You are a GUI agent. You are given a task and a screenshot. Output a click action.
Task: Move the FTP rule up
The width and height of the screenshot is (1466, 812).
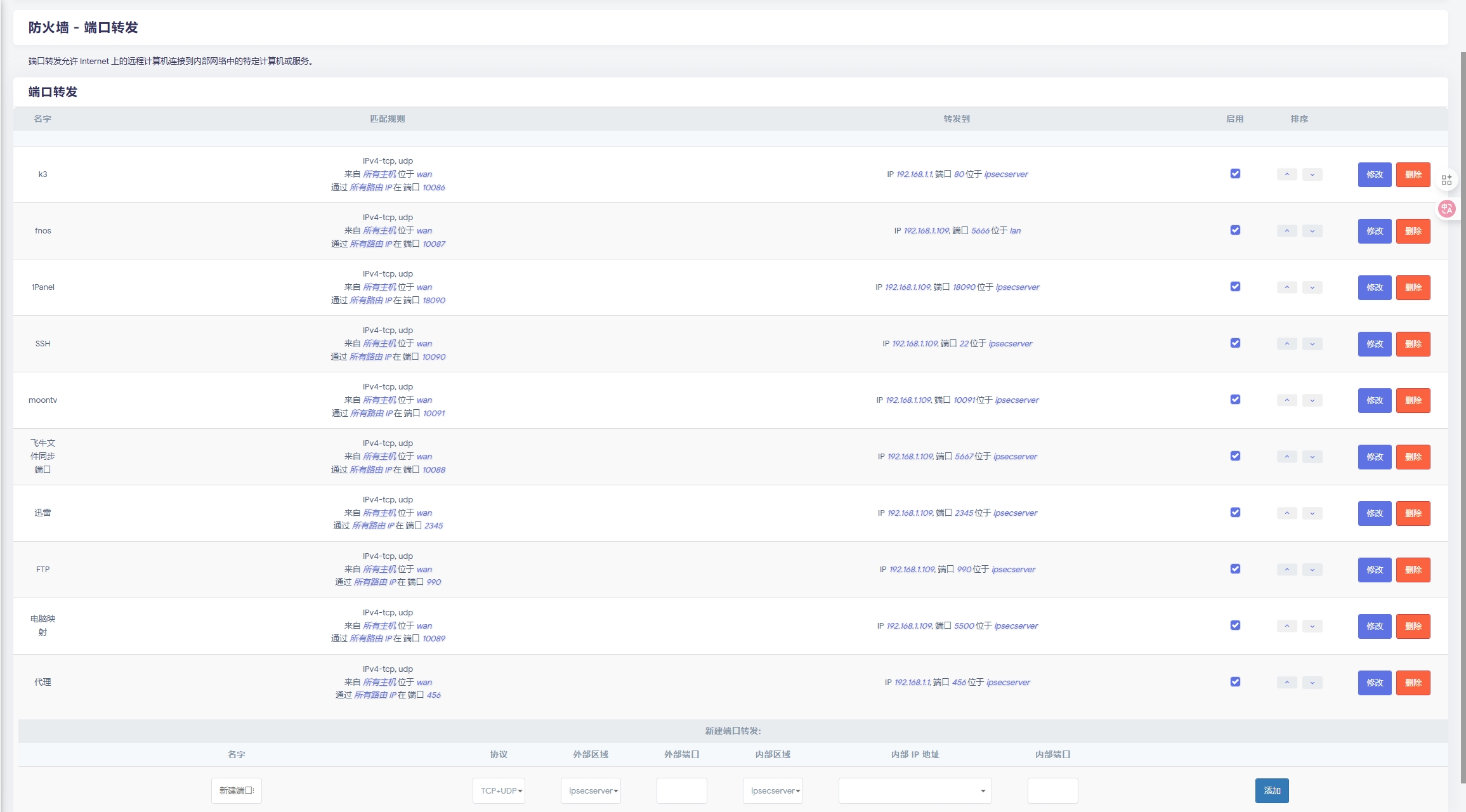1286,570
